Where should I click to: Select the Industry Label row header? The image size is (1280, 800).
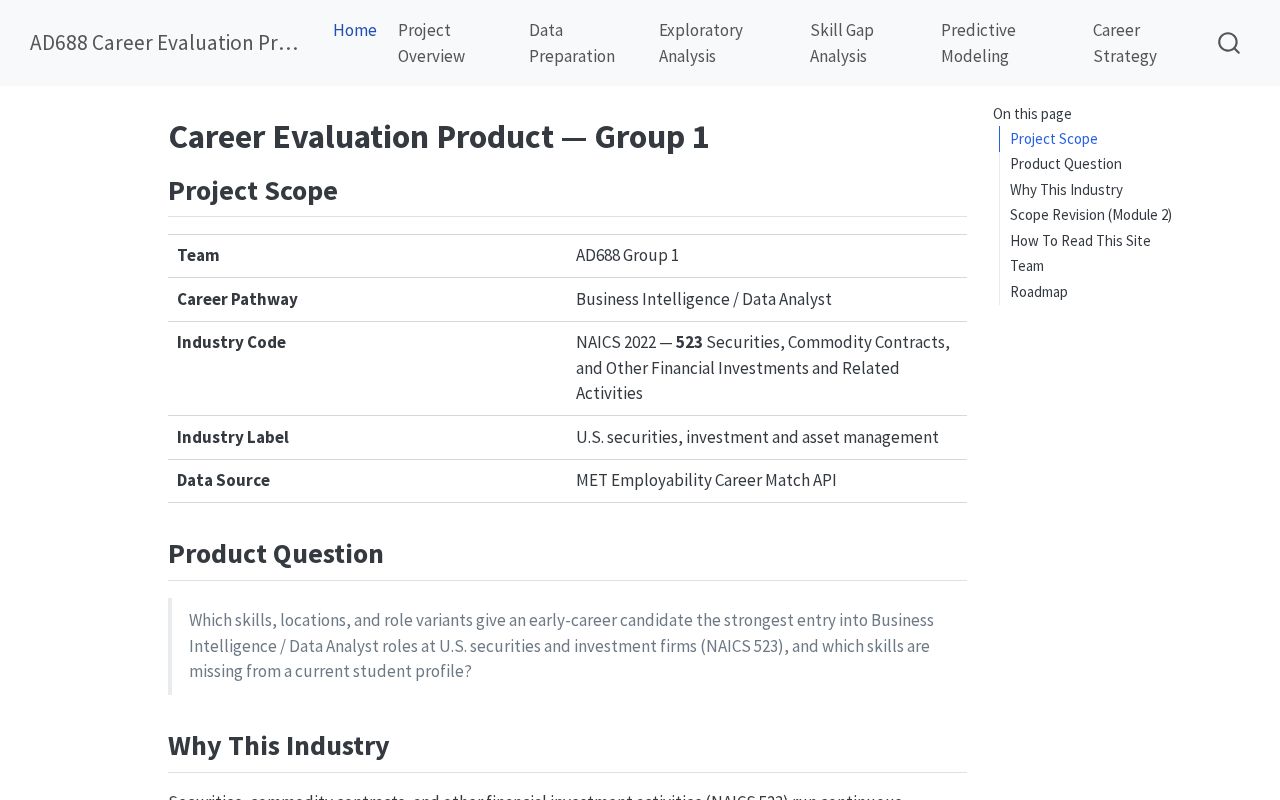(367, 438)
